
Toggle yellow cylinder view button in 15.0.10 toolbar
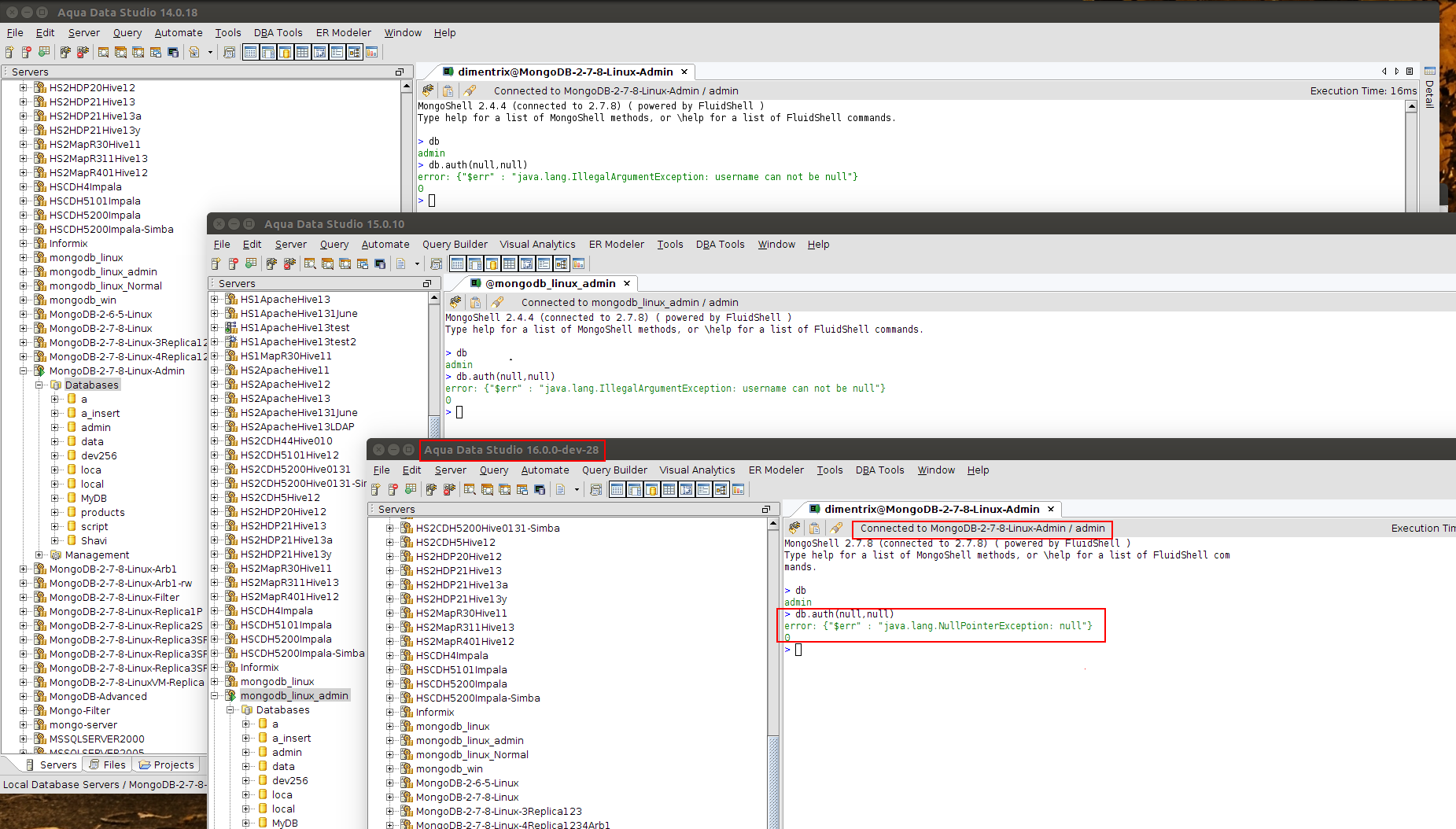click(492, 263)
